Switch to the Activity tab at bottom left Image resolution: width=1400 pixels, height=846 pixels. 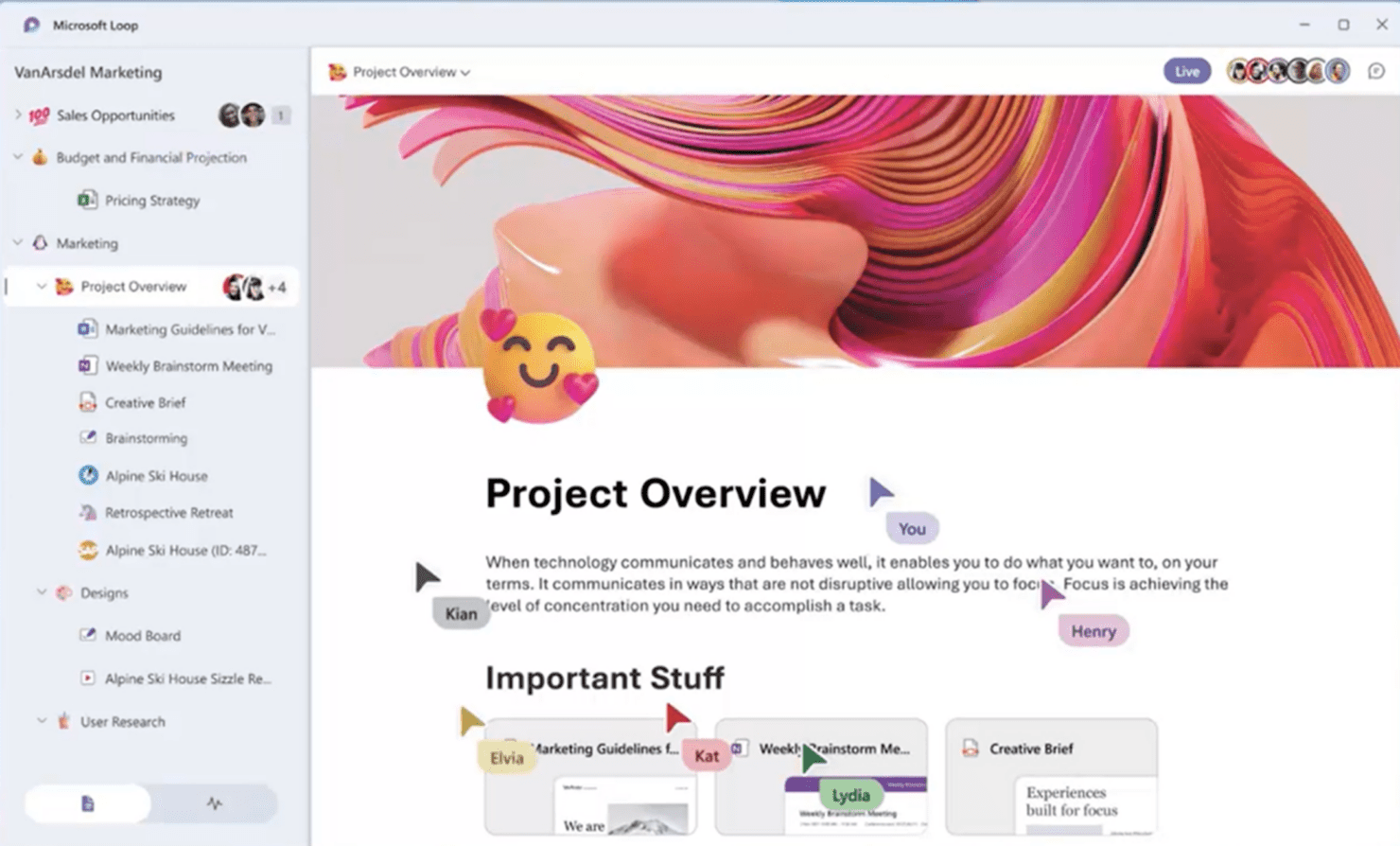[216, 802]
